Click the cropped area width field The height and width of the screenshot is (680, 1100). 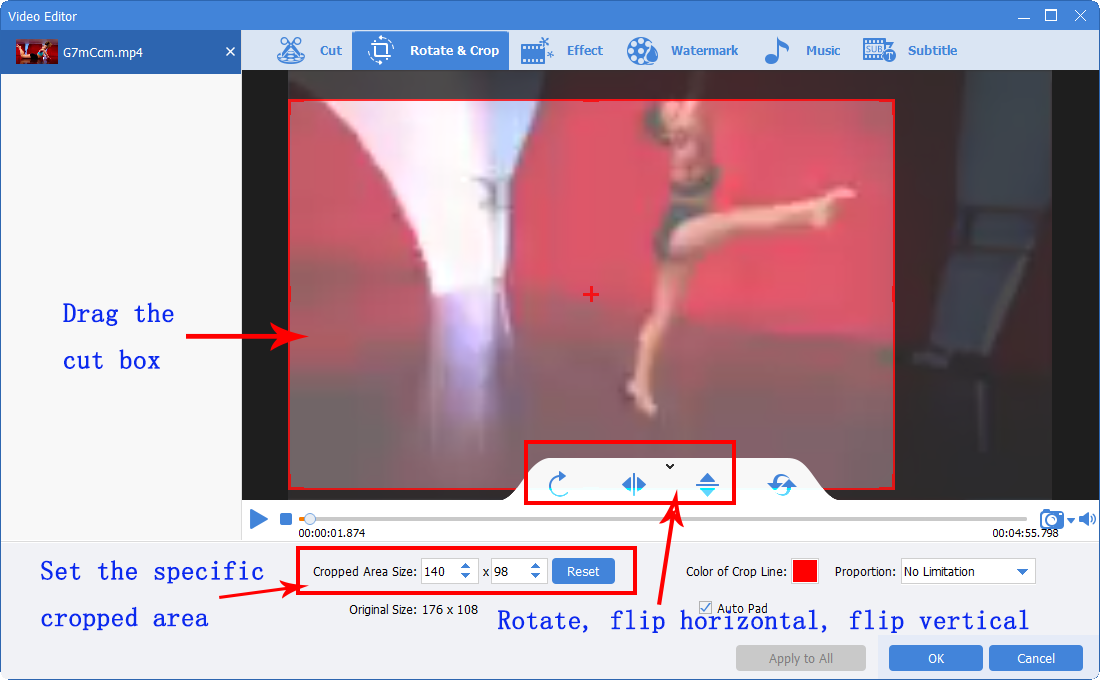(x=438, y=572)
